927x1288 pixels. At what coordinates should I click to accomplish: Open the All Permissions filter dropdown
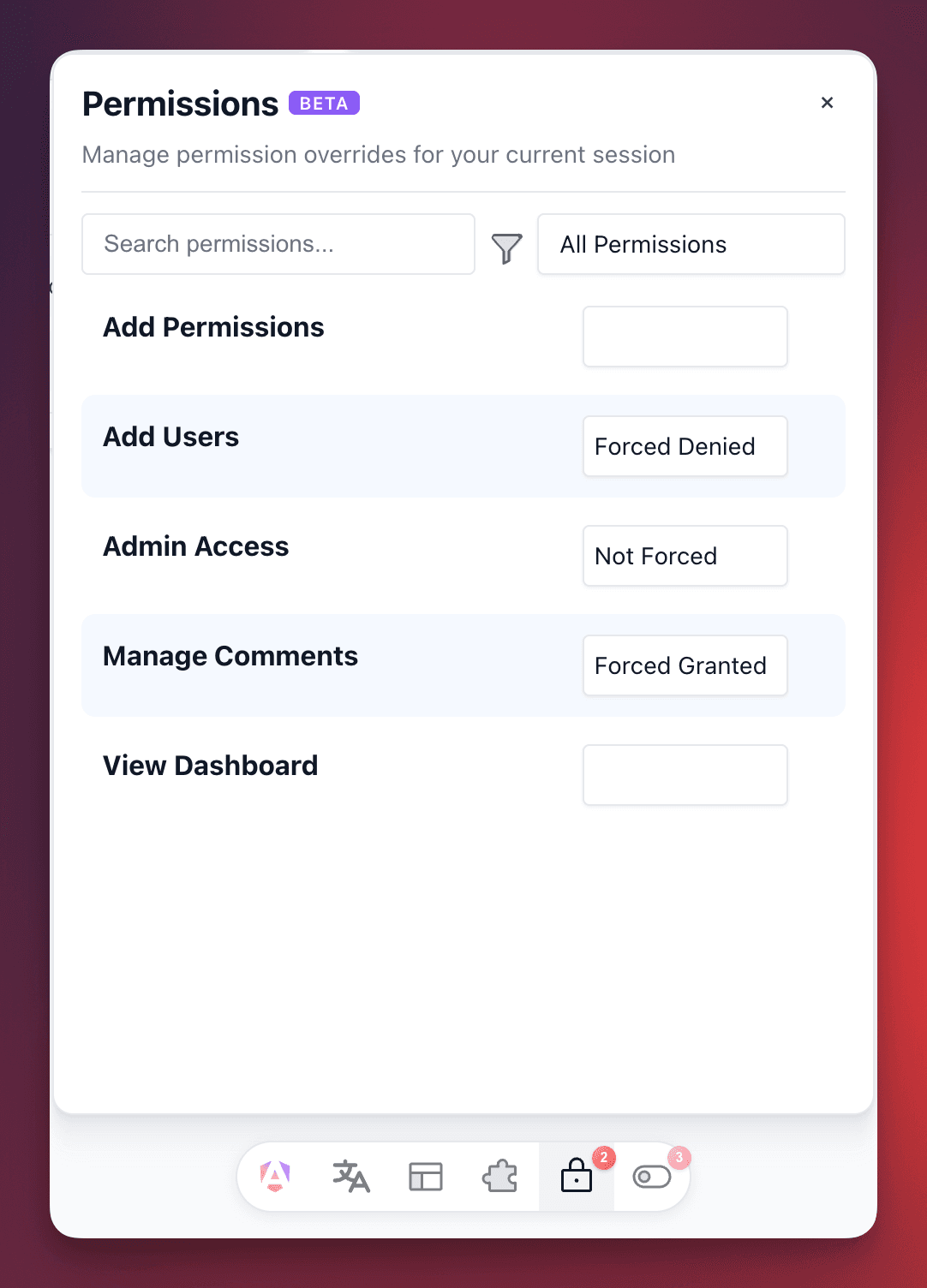click(x=691, y=244)
